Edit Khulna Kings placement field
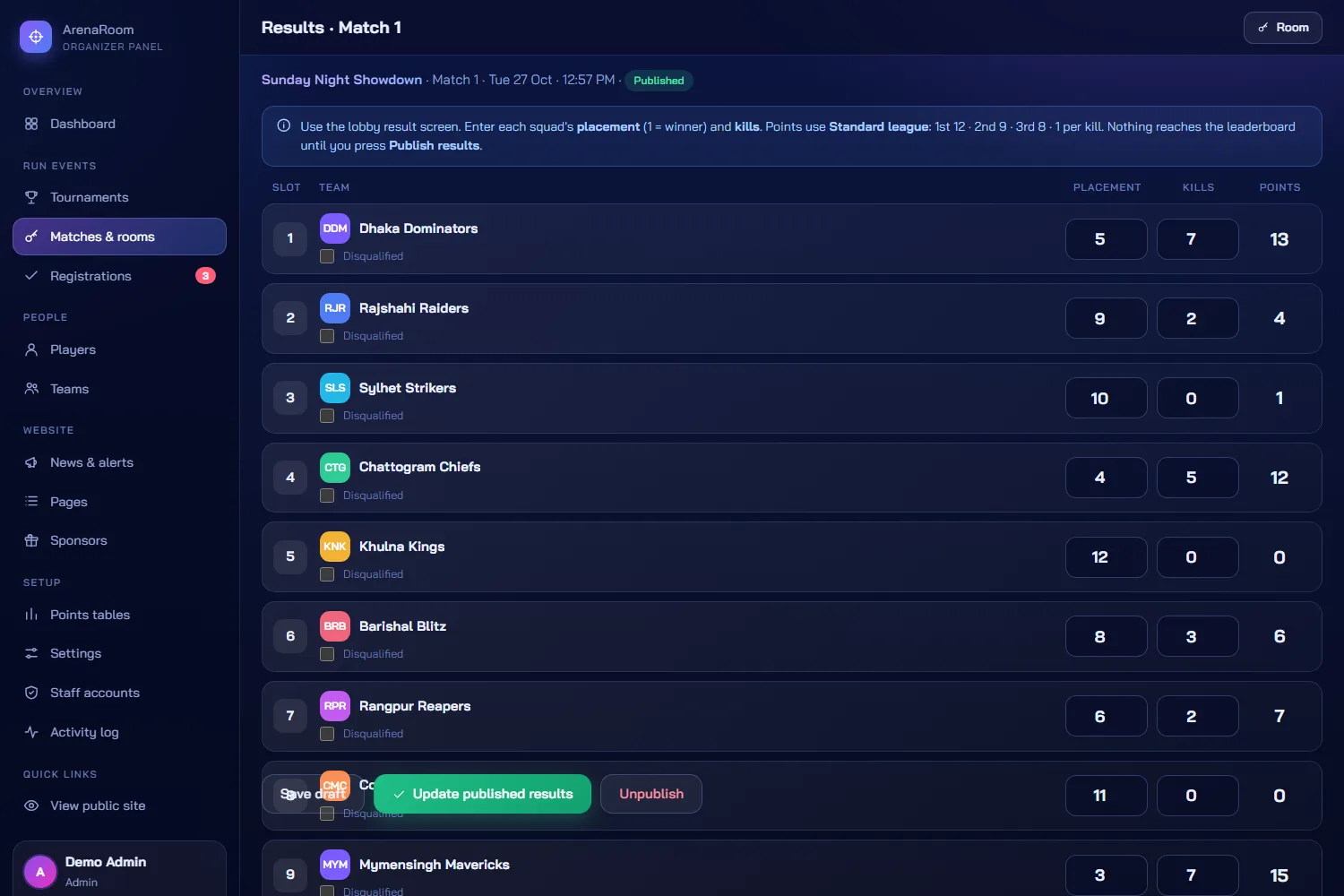The image size is (1344, 896). [x=1107, y=557]
